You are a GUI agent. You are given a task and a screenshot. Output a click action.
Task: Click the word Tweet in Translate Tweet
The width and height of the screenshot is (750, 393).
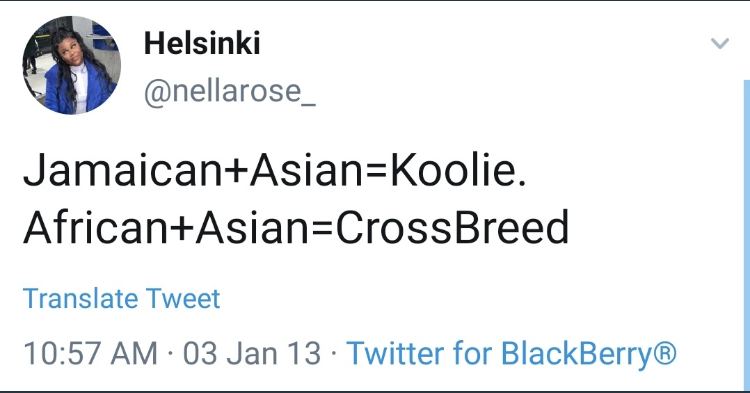(183, 299)
